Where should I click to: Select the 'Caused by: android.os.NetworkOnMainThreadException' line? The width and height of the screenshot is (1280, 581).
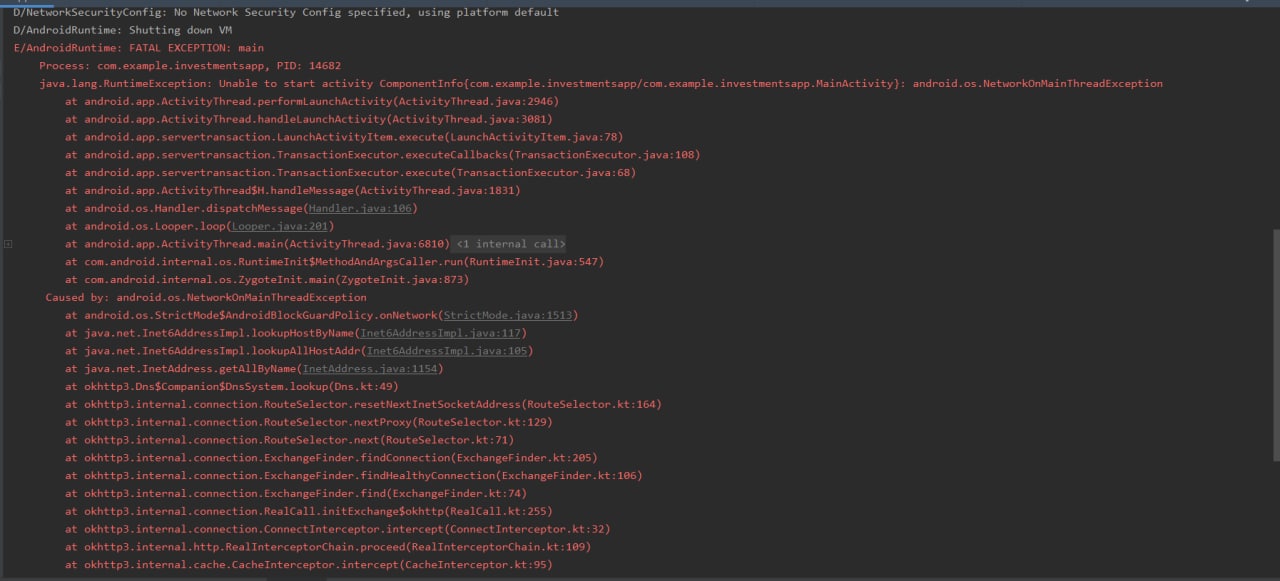(x=206, y=297)
